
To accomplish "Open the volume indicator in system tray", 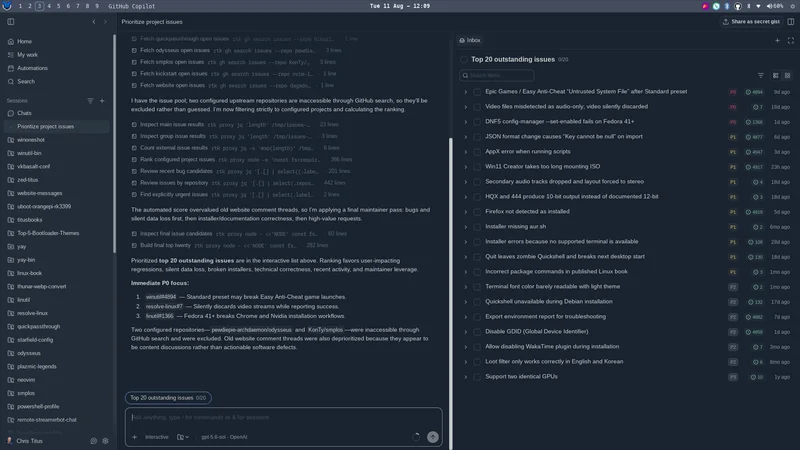I will click(774, 6).
